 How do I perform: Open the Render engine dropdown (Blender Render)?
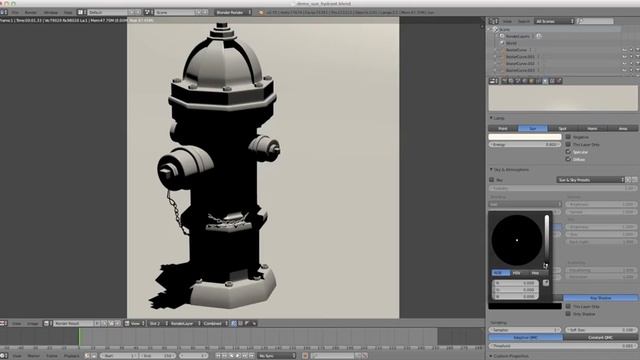point(233,13)
